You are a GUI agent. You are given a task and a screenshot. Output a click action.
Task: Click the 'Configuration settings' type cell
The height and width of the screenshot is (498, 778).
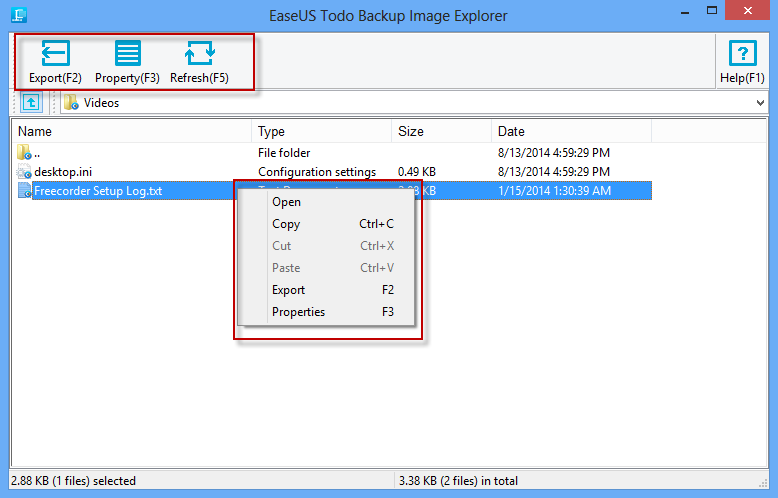(317, 172)
